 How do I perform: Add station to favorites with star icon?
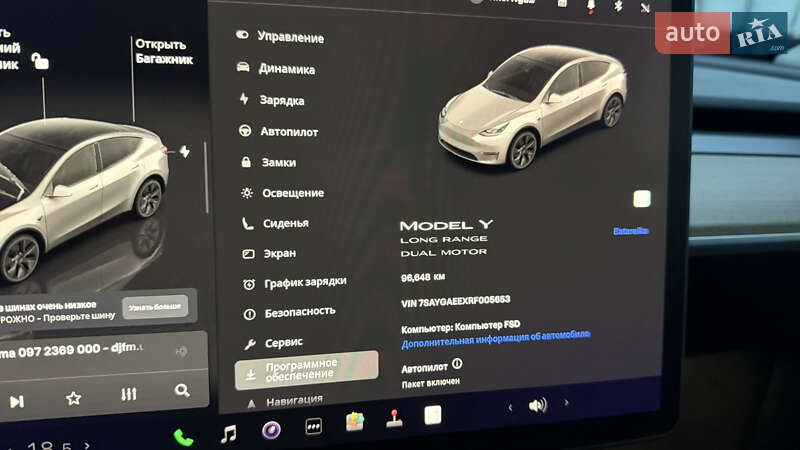tap(73, 398)
